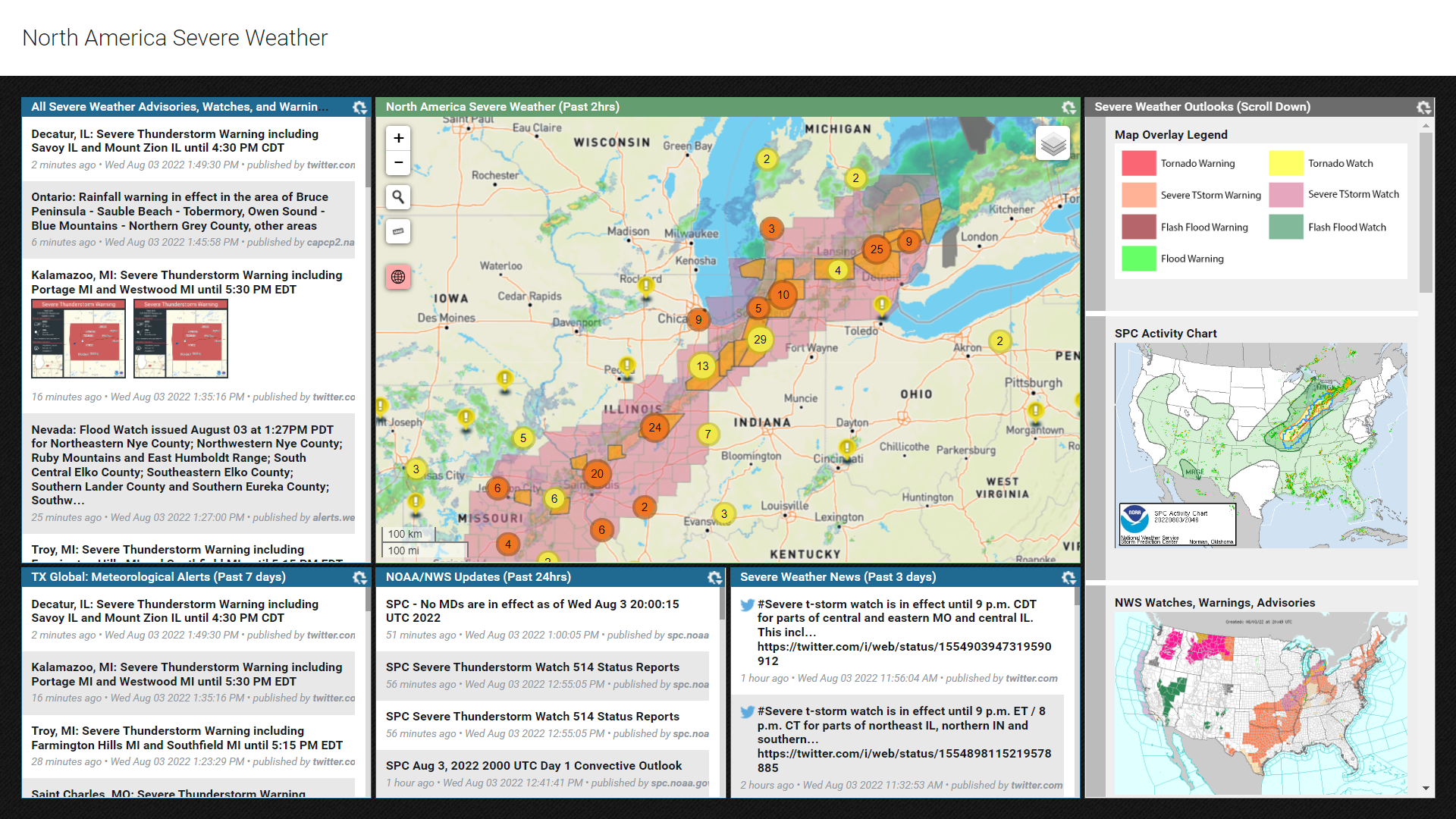The image size is (1456, 819).
Task: Click the Tornado Warning legend color swatch
Action: [1138, 164]
